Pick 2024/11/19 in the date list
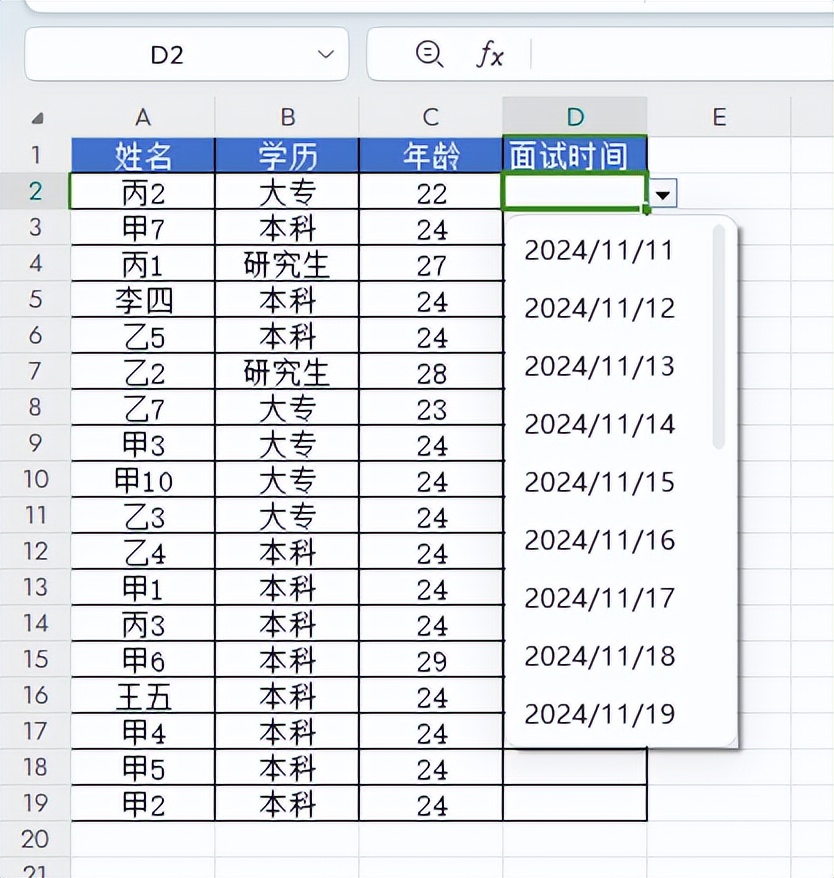This screenshot has height=878, width=834. click(599, 714)
